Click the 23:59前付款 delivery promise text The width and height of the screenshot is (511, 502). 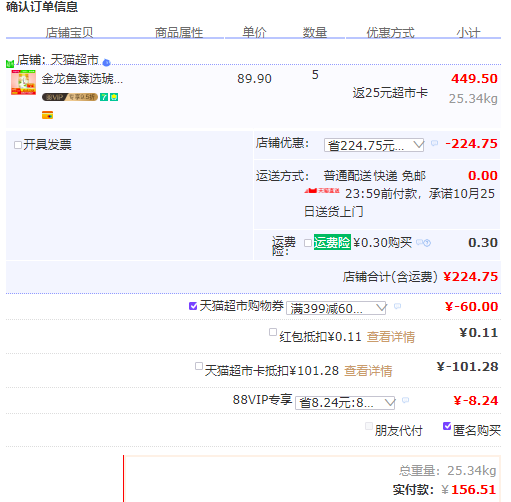tap(400, 202)
